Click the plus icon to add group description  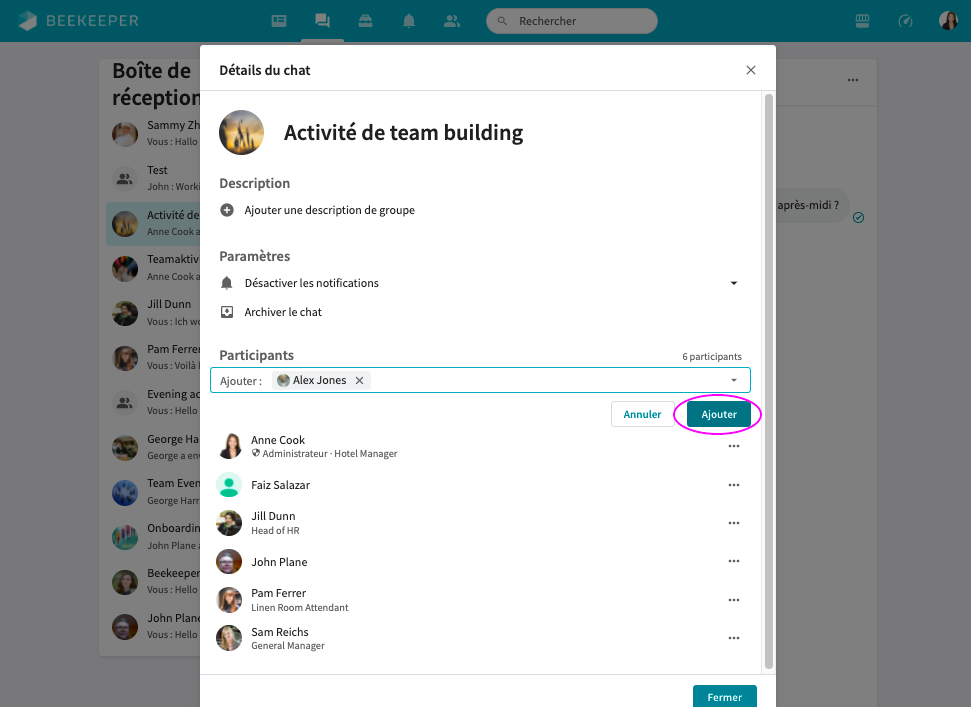coord(227,210)
